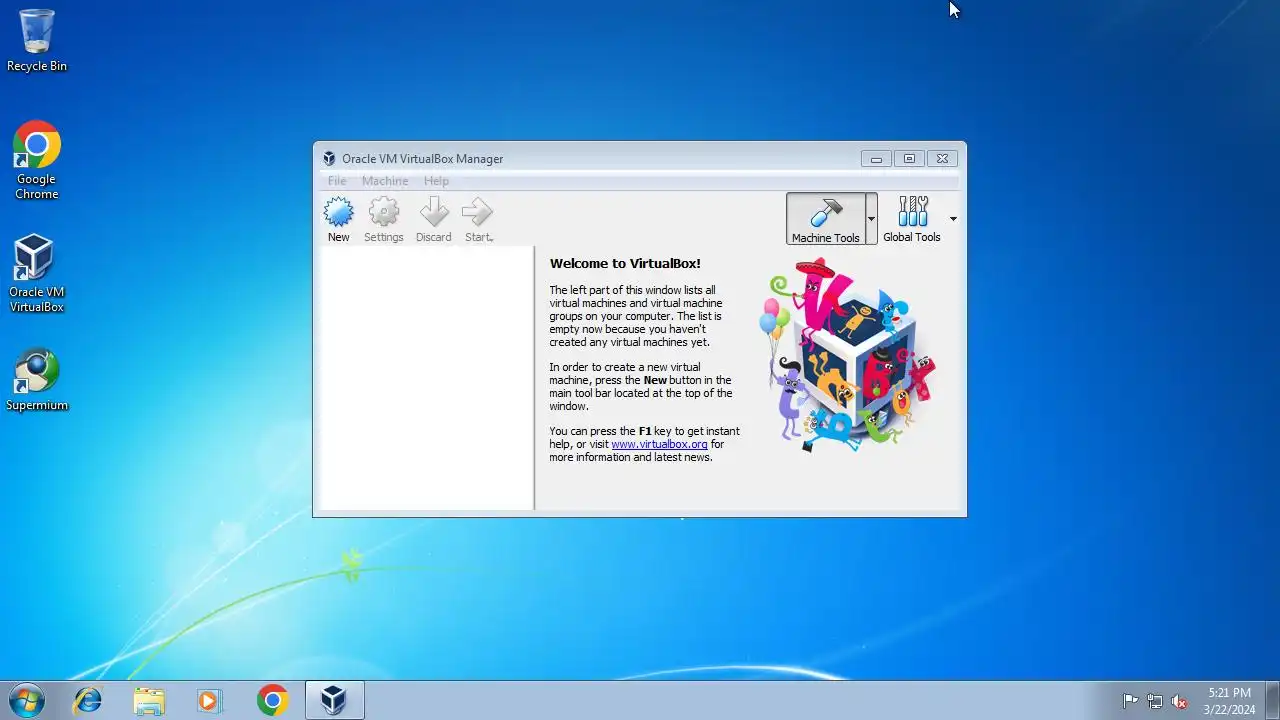Select the Oracle VM VirtualBox desktop shortcut
Viewport: 1280px width, 720px height.
pyautogui.click(x=37, y=274)
